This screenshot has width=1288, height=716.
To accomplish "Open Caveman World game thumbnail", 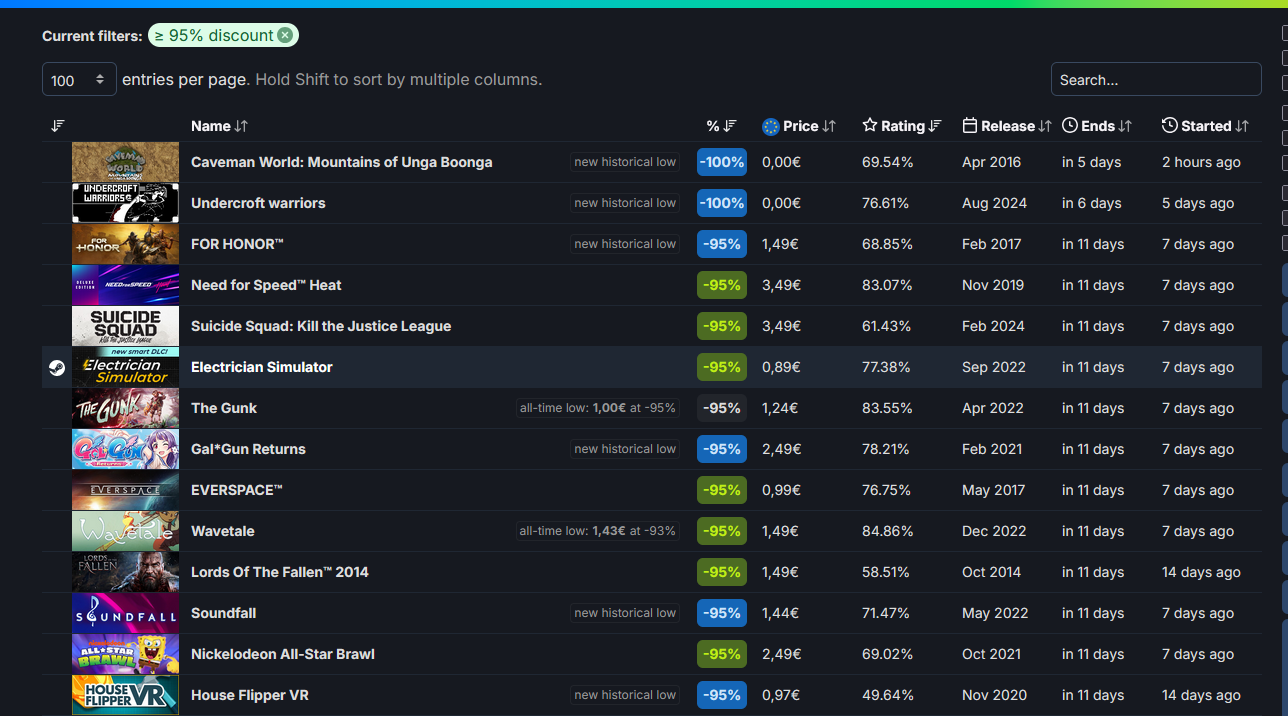I will (x=125, y=162).
